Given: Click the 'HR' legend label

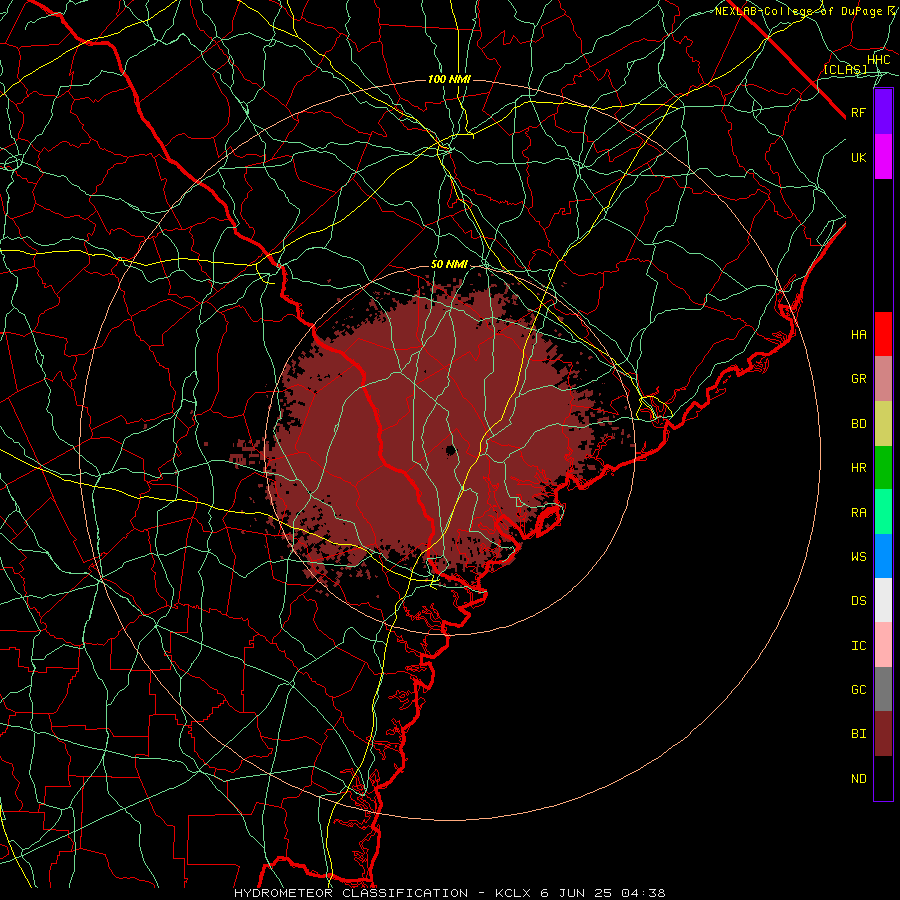Looking at the screenshot, I should 858,468.
